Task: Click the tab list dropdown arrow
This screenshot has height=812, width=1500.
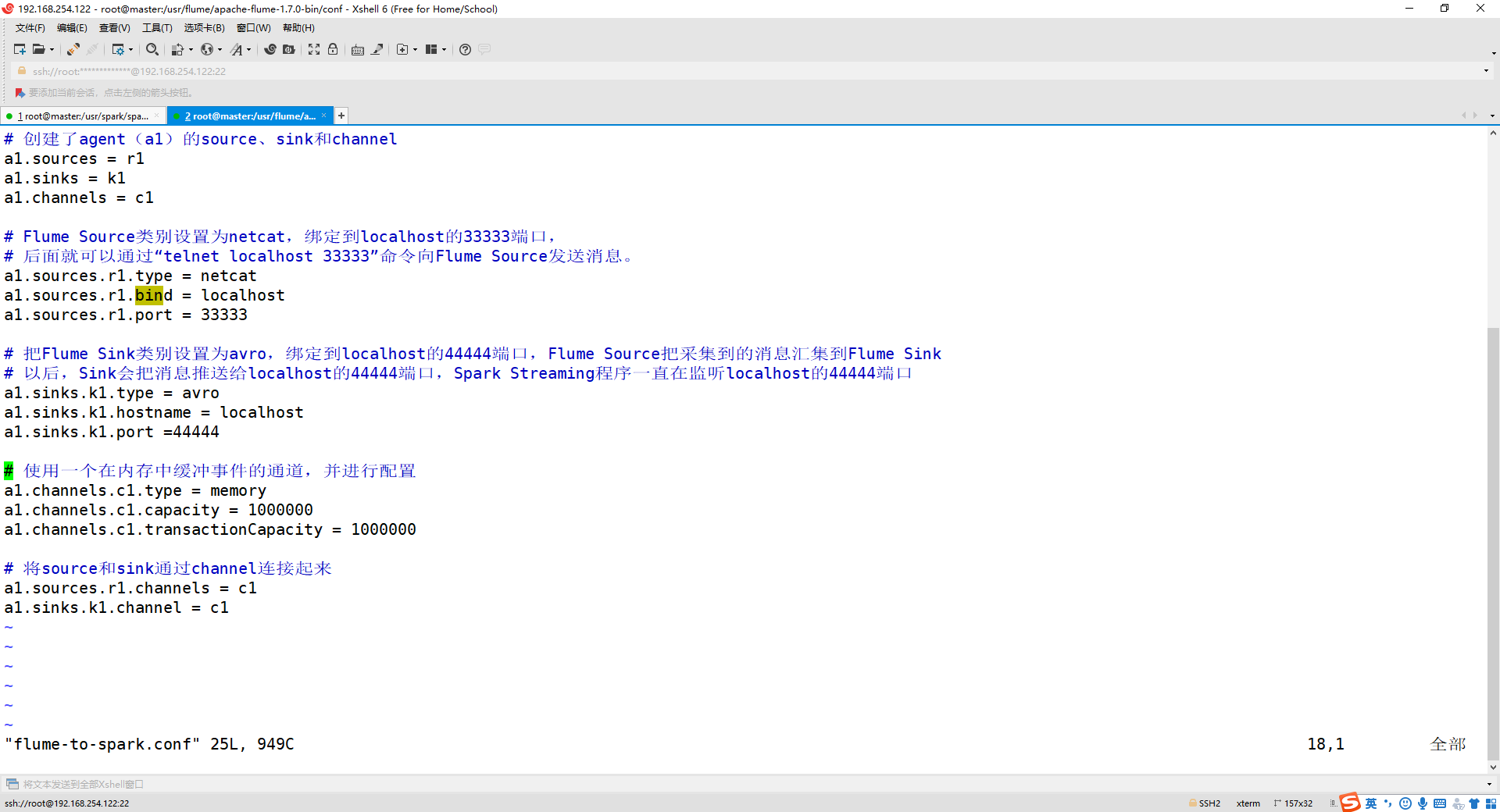Action: tap(1492, 116)
